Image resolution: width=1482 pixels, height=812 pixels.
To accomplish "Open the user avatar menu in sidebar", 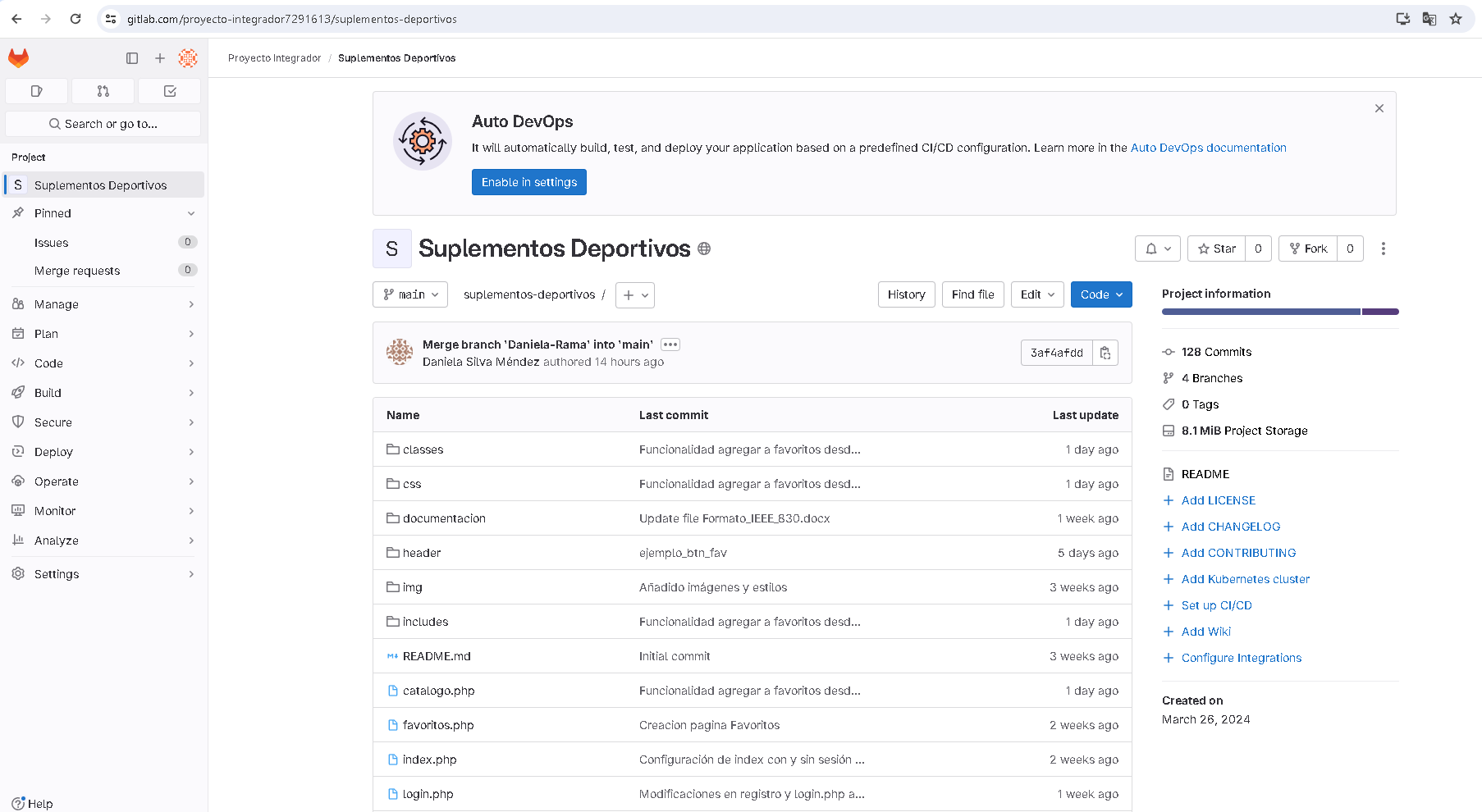I will 188,57.
